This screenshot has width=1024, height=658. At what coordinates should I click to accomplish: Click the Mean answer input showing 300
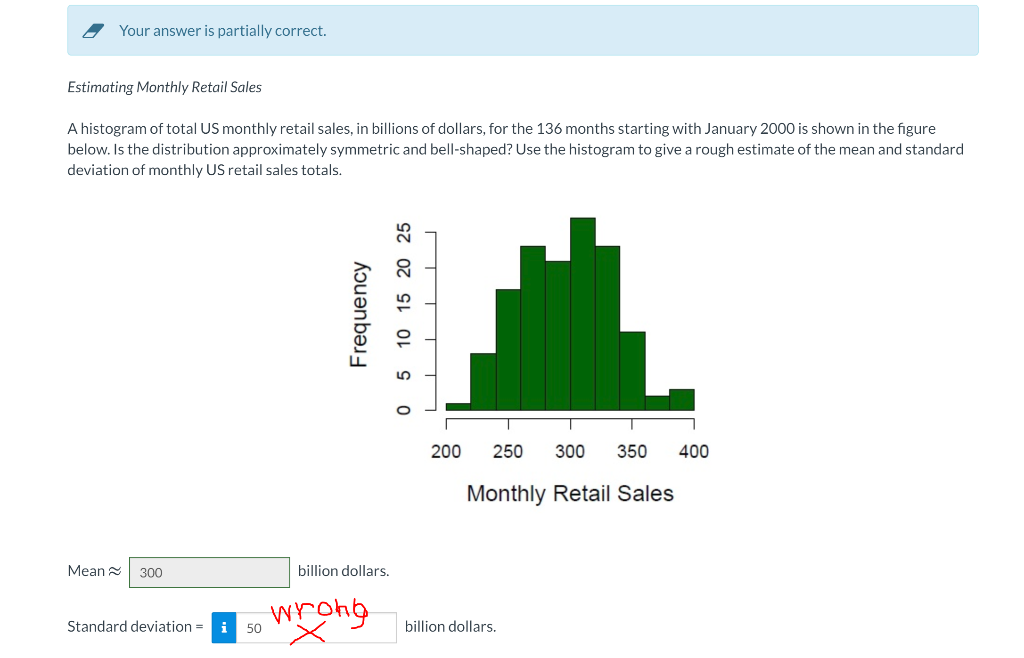point(208,571)
